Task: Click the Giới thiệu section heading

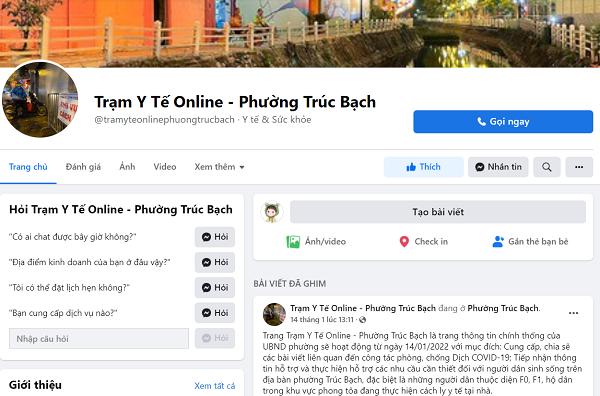Action: (x=35, y=385)
